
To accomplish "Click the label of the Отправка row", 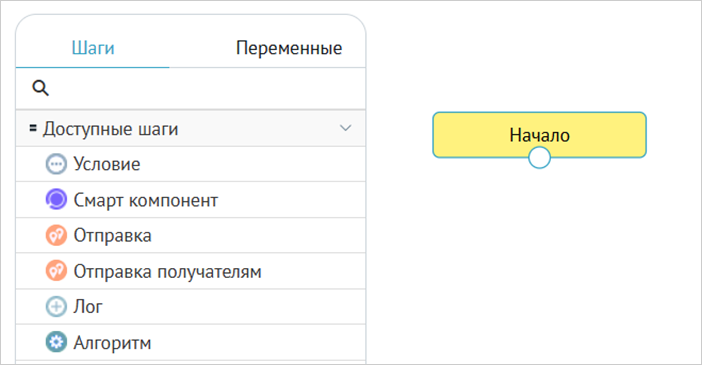I will point(112,236).
